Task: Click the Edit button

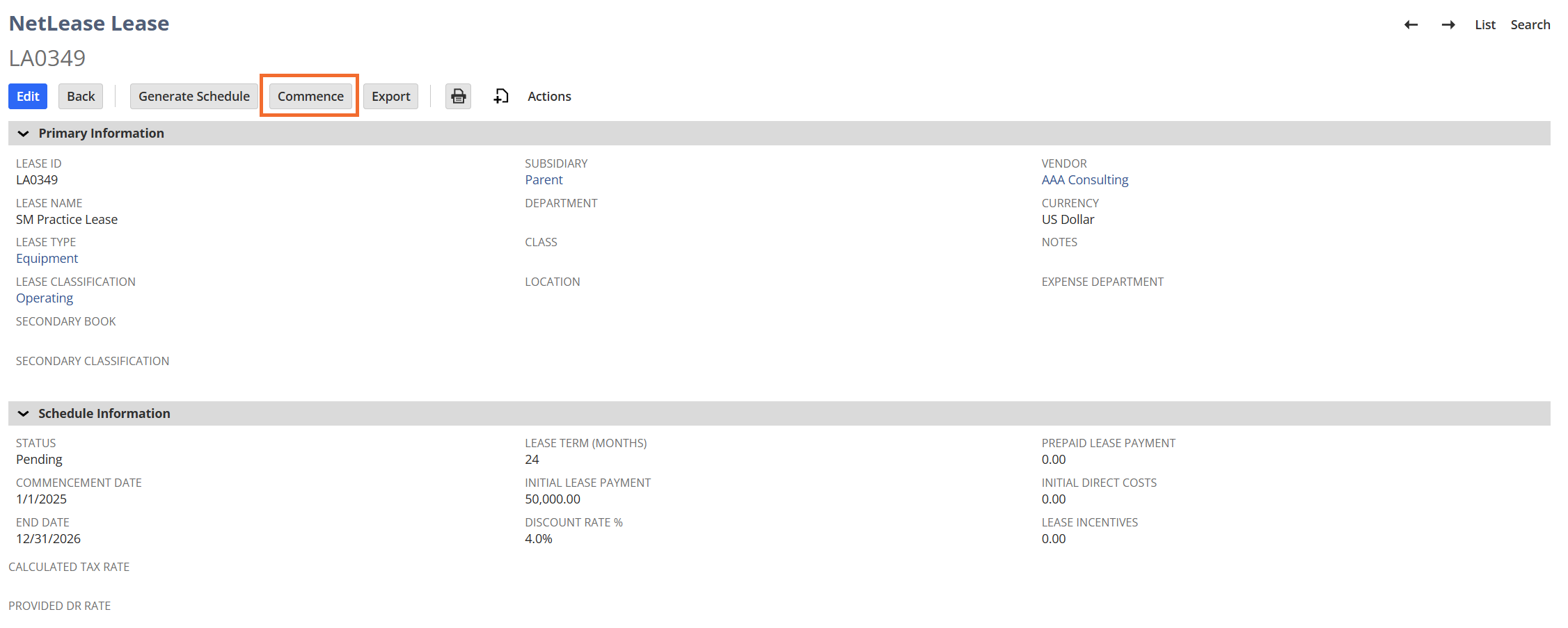Action: [28, 96]
